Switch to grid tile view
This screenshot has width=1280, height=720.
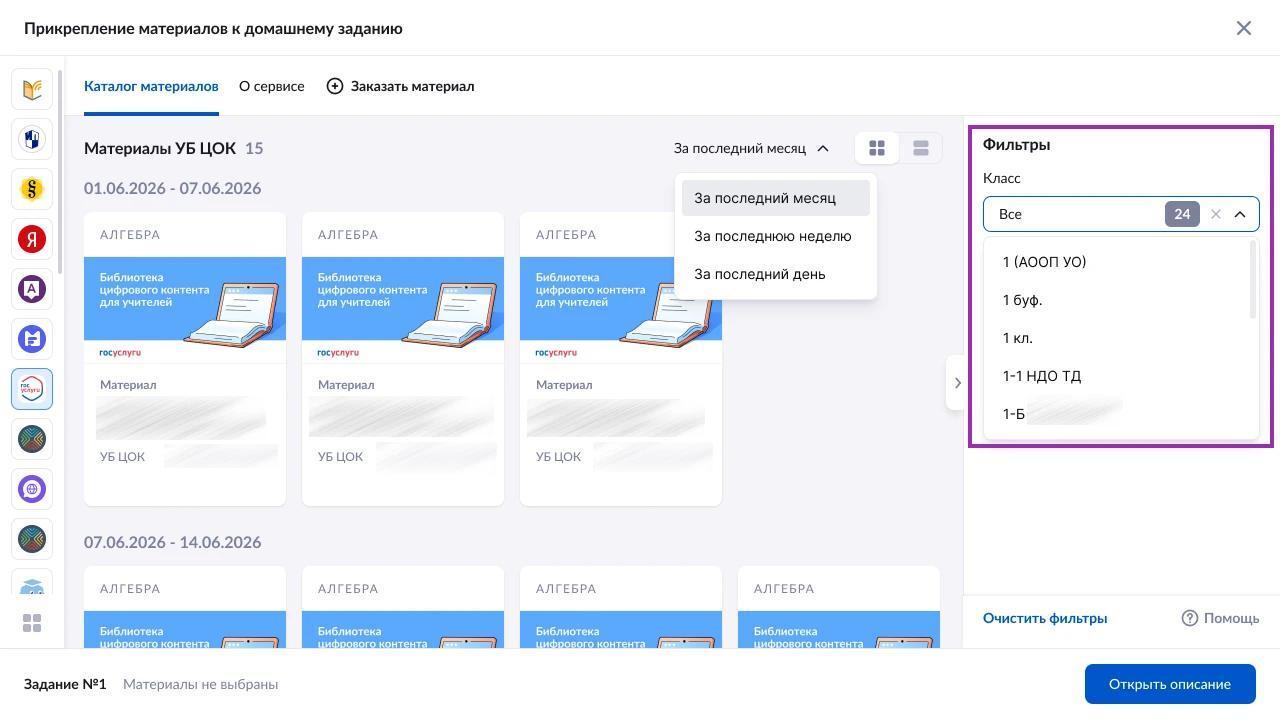[x=877, y=148]
